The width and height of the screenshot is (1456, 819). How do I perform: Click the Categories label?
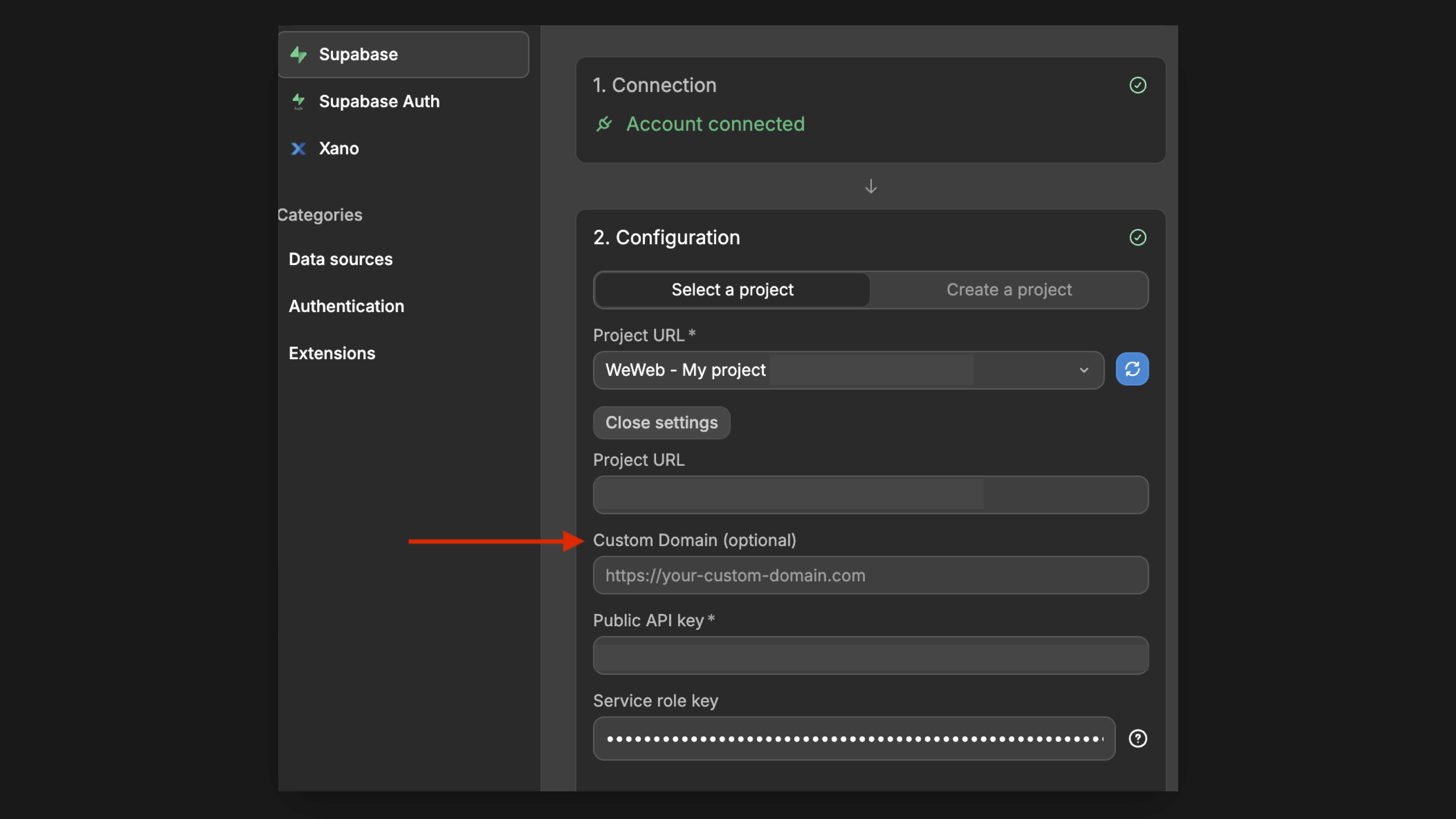[x=320, y=215]
